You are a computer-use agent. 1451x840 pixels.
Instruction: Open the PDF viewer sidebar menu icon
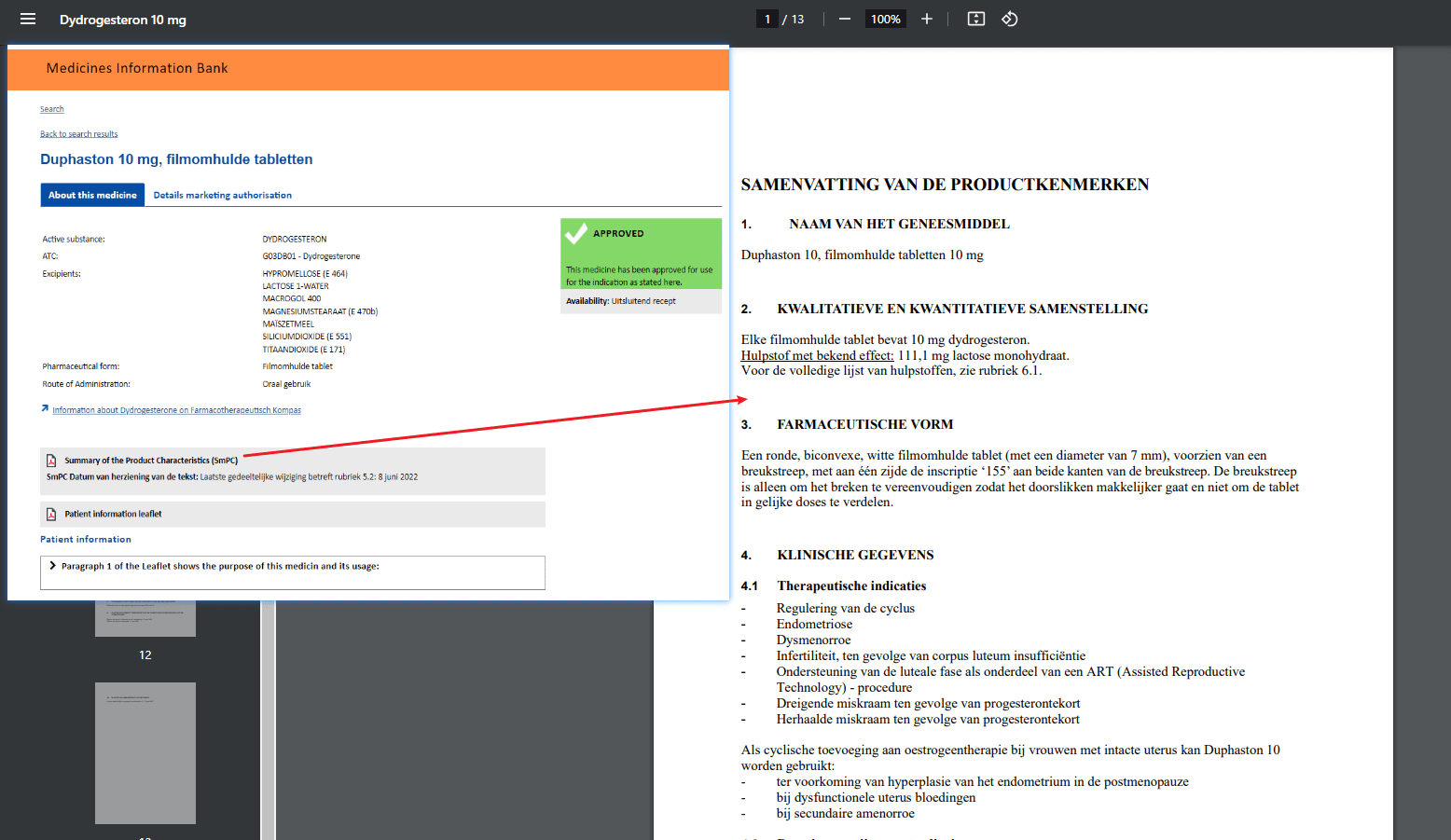(x=28, y=19)
